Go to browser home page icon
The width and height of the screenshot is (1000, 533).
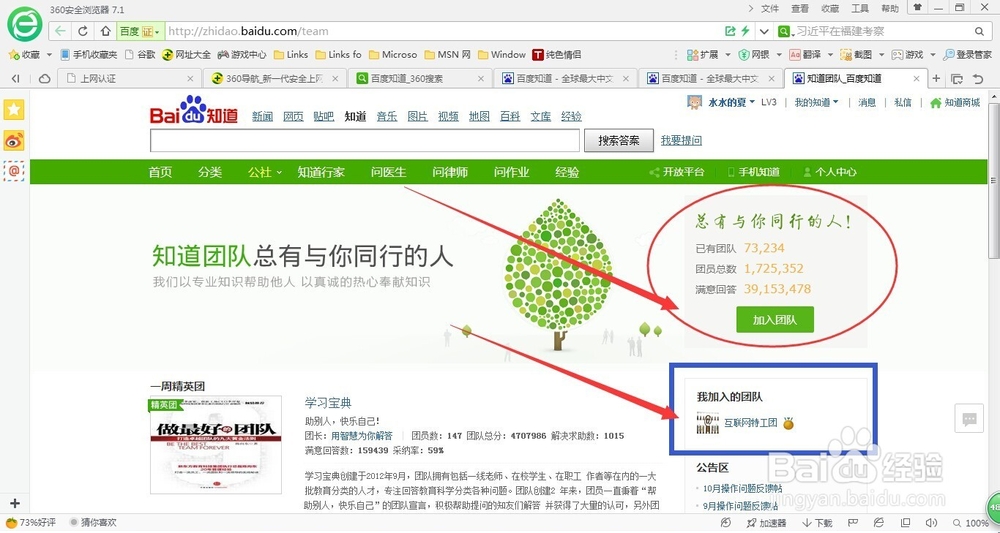[105, 31]
